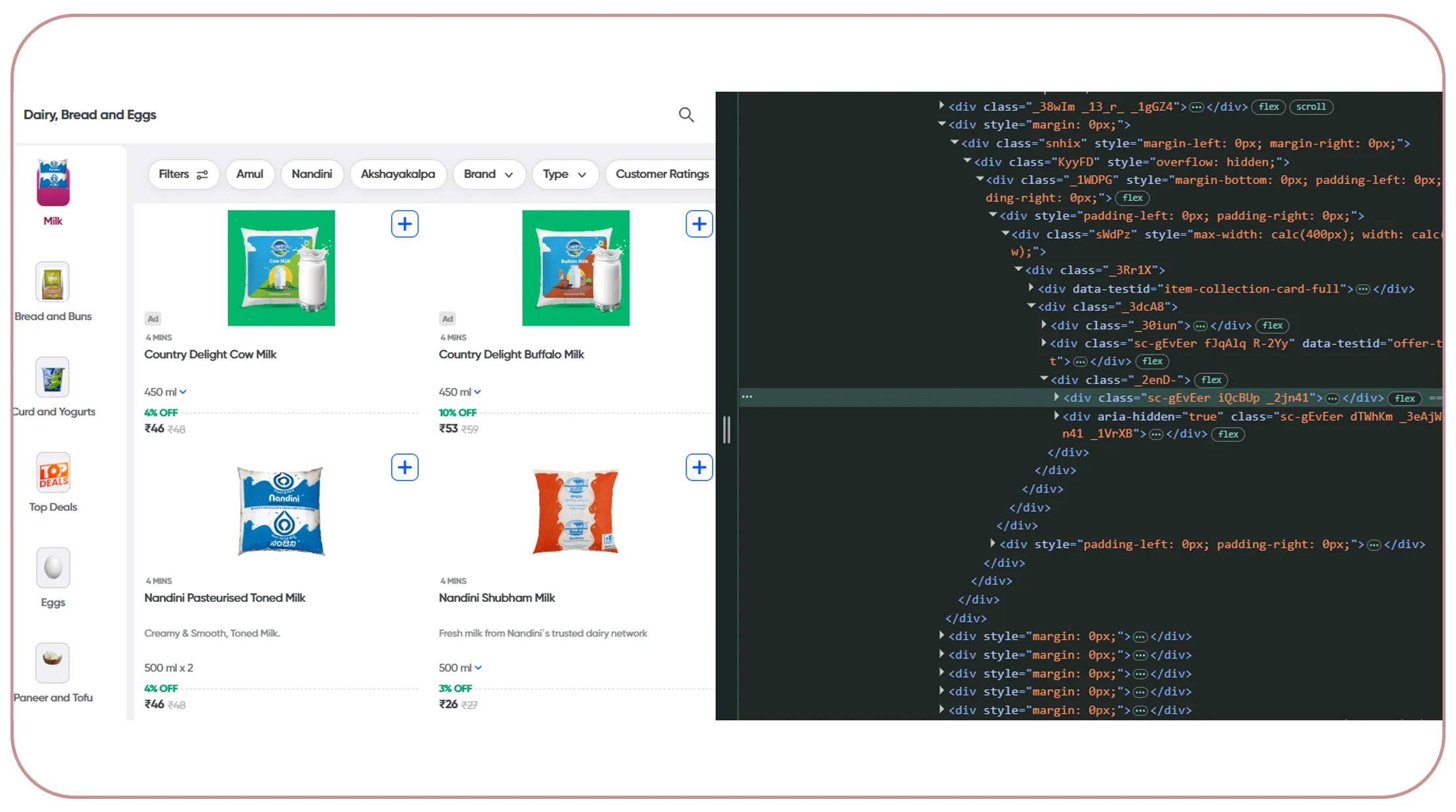
Task: Click flex badge beside _2enD- div
Action: click(x=1211, y=380)
